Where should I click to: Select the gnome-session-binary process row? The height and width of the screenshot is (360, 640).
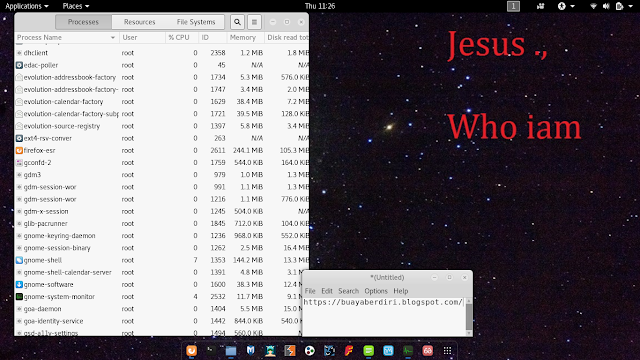click(162, 248)
